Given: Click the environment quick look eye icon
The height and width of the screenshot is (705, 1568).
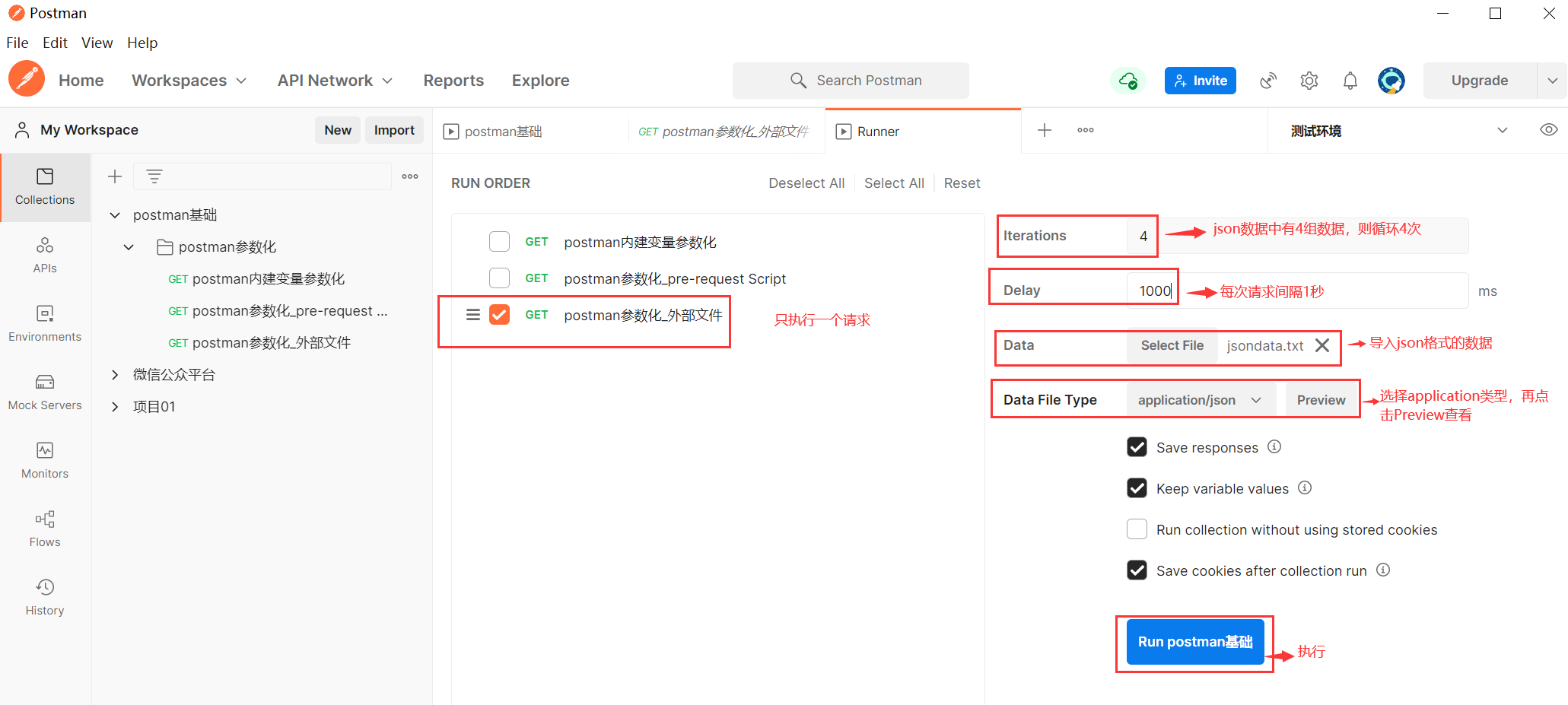Looking at the screenshot, I should point(1548,130).
